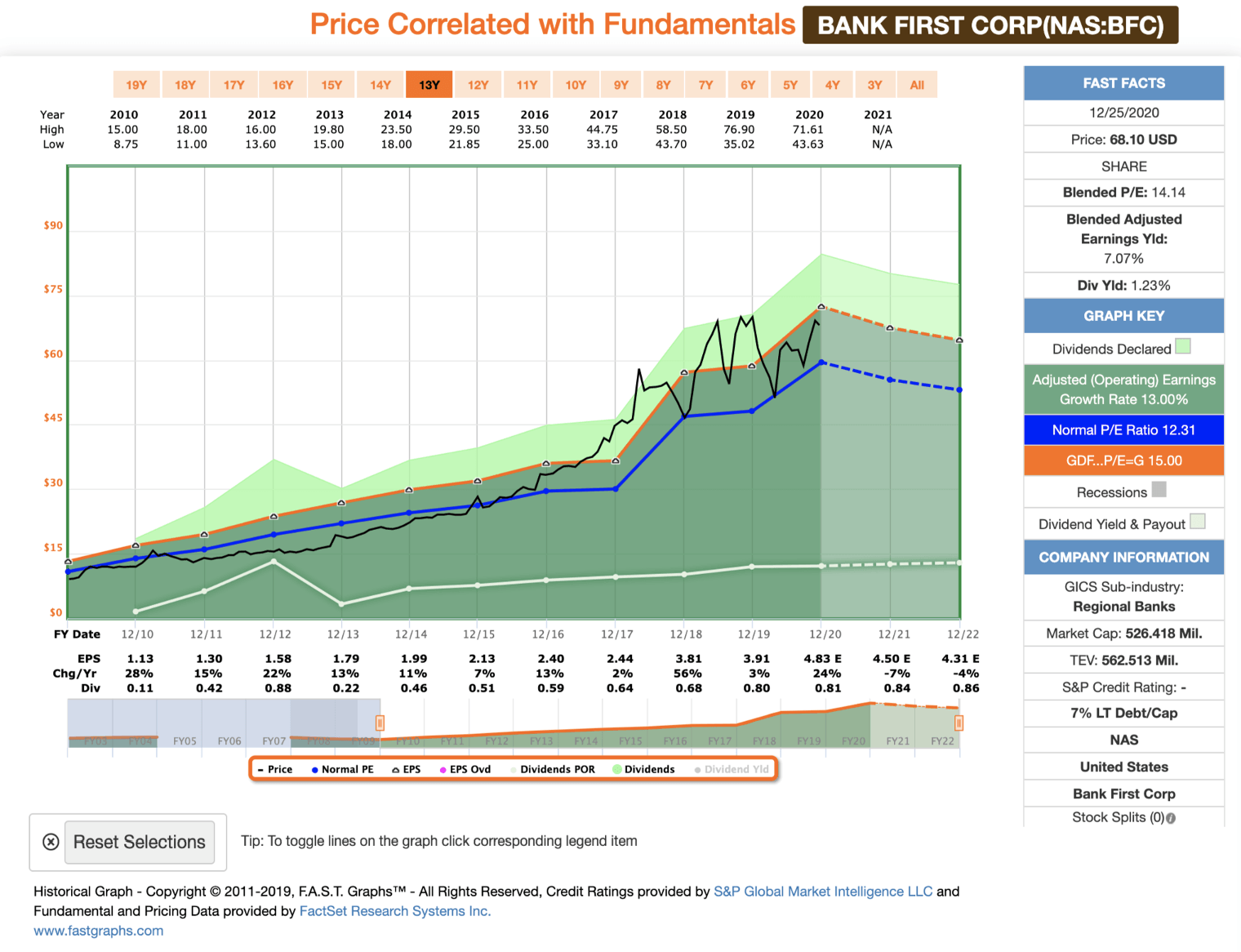Screen dimensions: 1241x952
Task: Click BANK FIRST CORP(NAS:BFC) title badge
Action: [990, 25]
